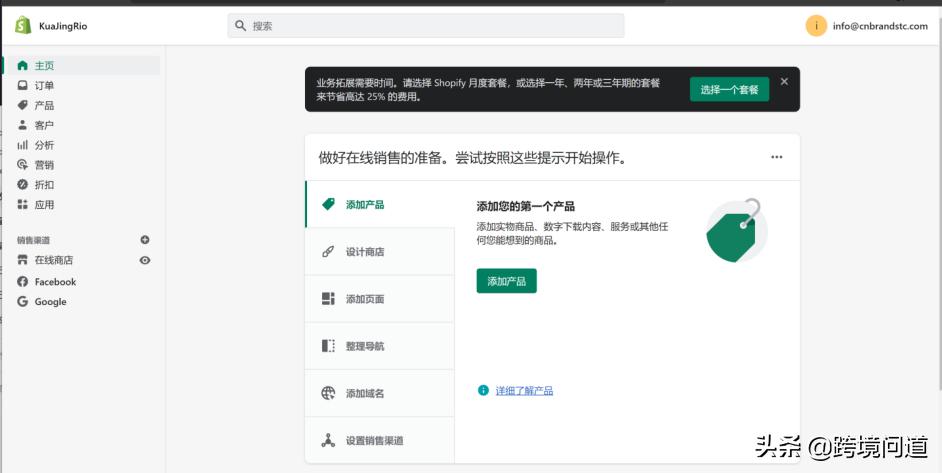
Task: Go to 折扣 in the sidebar
Action: coord(44,185)
